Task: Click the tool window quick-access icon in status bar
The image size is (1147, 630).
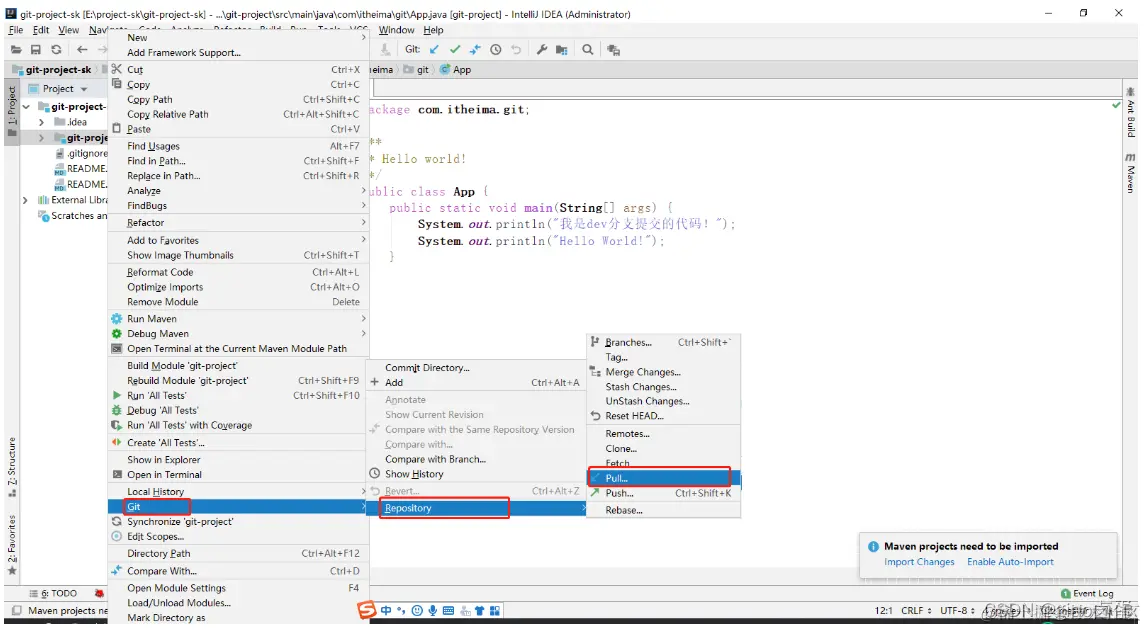Action: (x=16, y=610)
